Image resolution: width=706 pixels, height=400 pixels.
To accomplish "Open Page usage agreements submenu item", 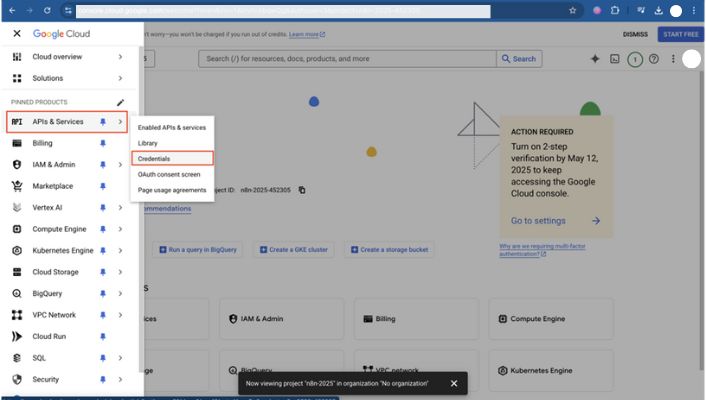I will point(172,190).
